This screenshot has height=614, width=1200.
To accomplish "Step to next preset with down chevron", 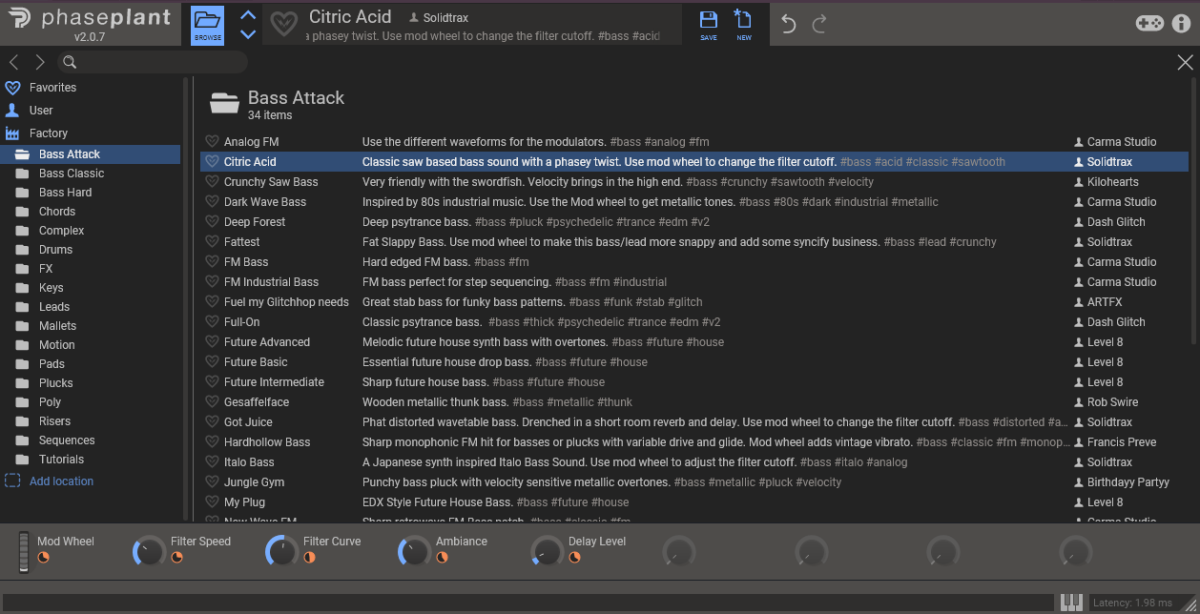I will [x=249, y=34].
